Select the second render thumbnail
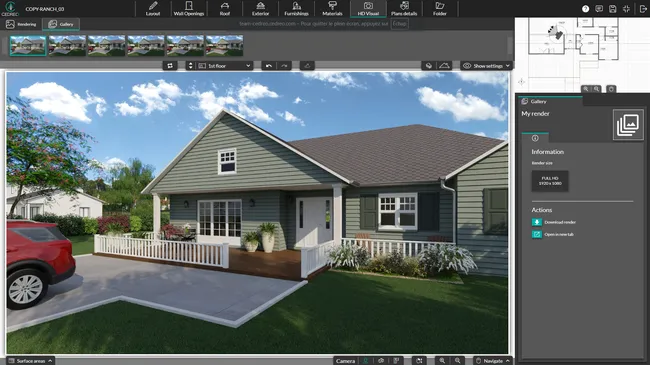Viewport: 650px width, 365px height. (67, 45)
